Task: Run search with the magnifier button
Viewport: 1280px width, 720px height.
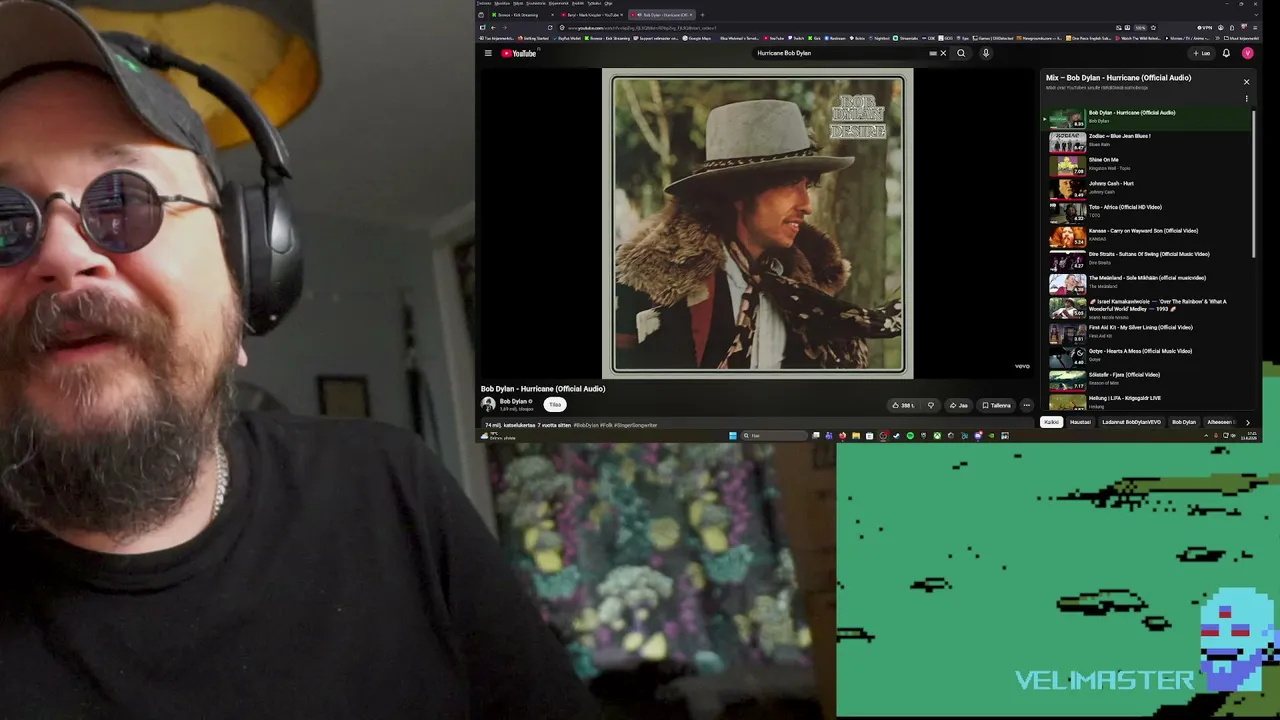Action: tap(961, 53)
